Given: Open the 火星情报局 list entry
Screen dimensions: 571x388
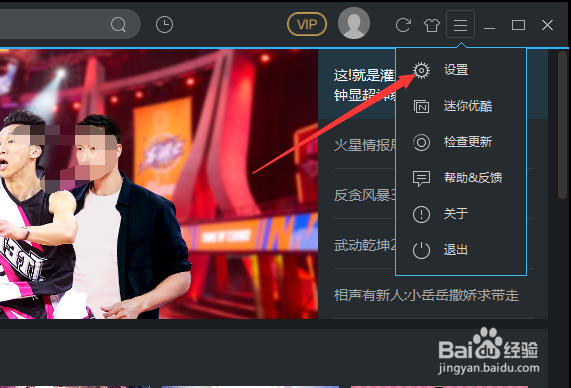Looking at the screenshot, I should (365, 145).
